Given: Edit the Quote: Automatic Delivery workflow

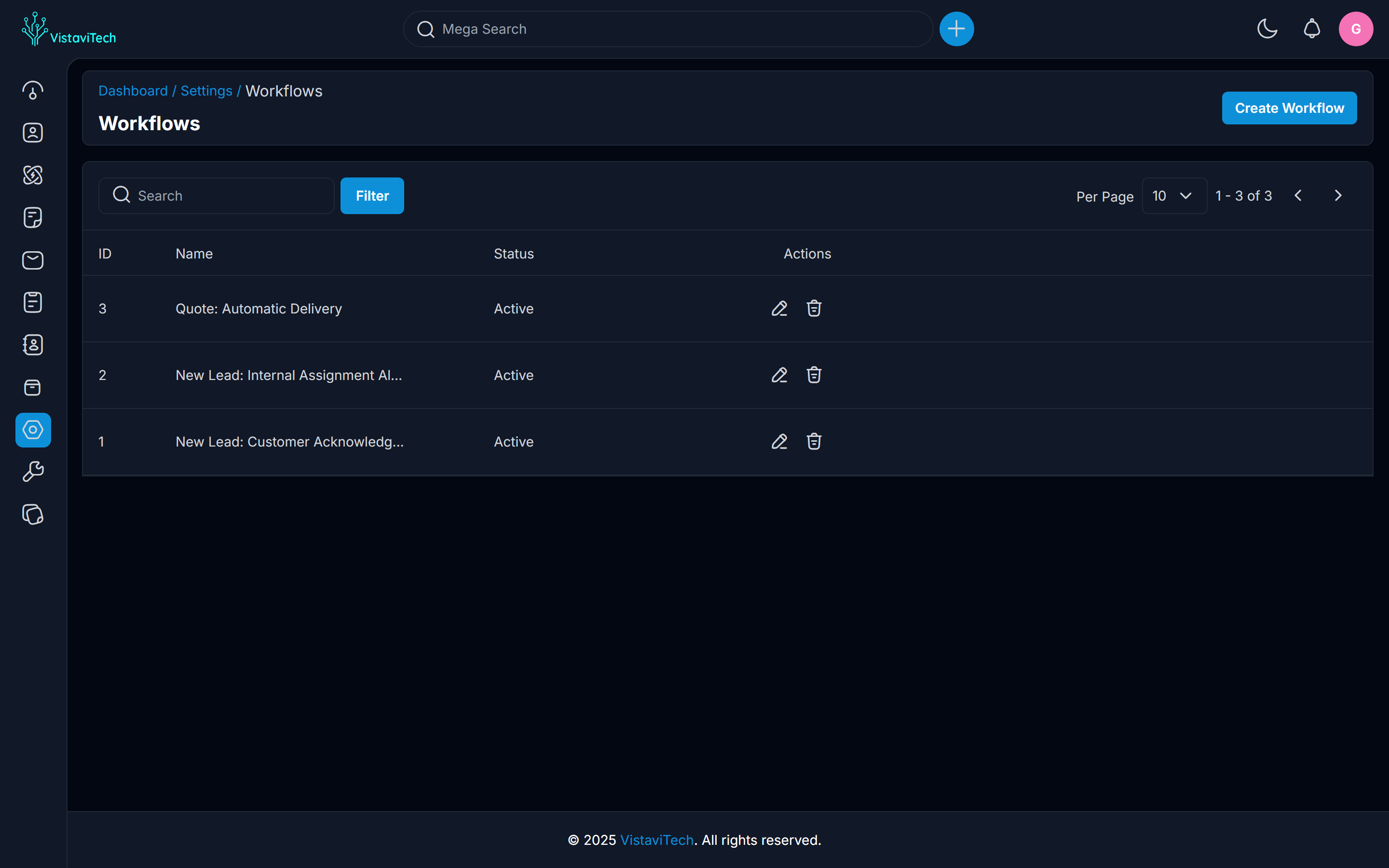Looking at the screenshot, I should tap(779, 308).
